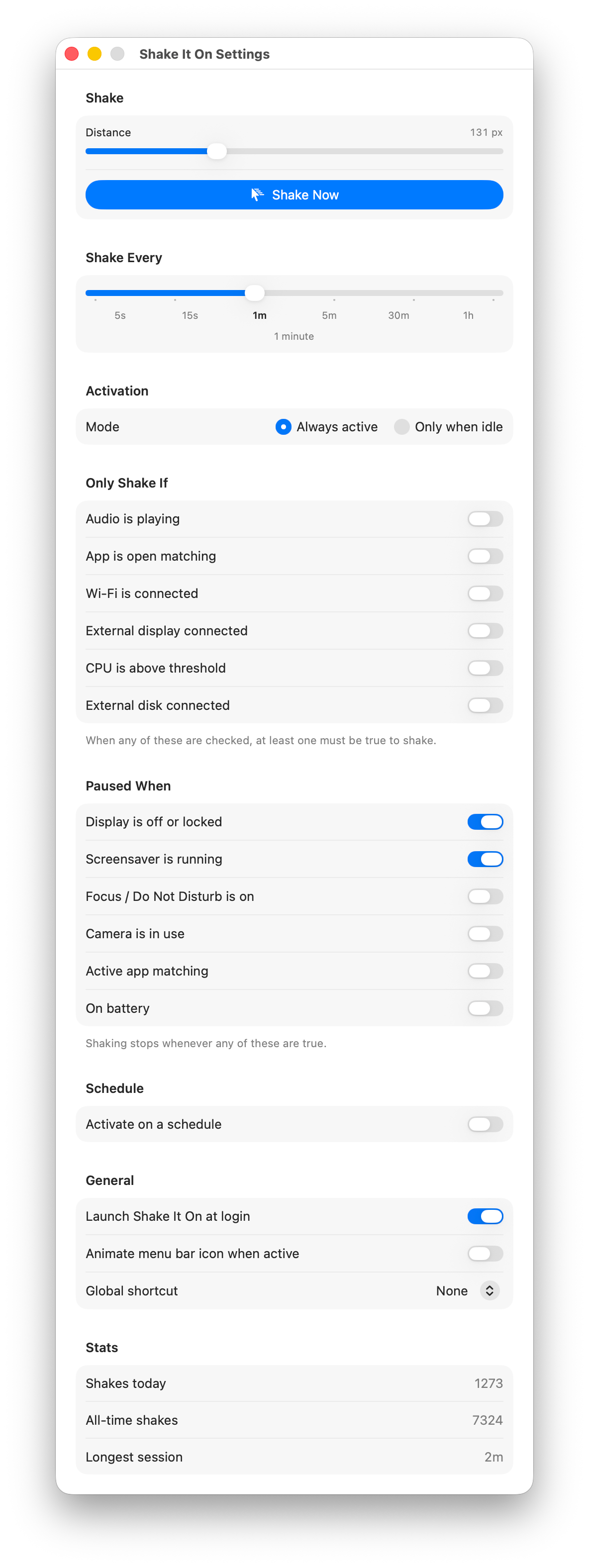Enable the Camera is in use pause
The height and width of the screenshot is (1568, 589).
click(485, 934)
